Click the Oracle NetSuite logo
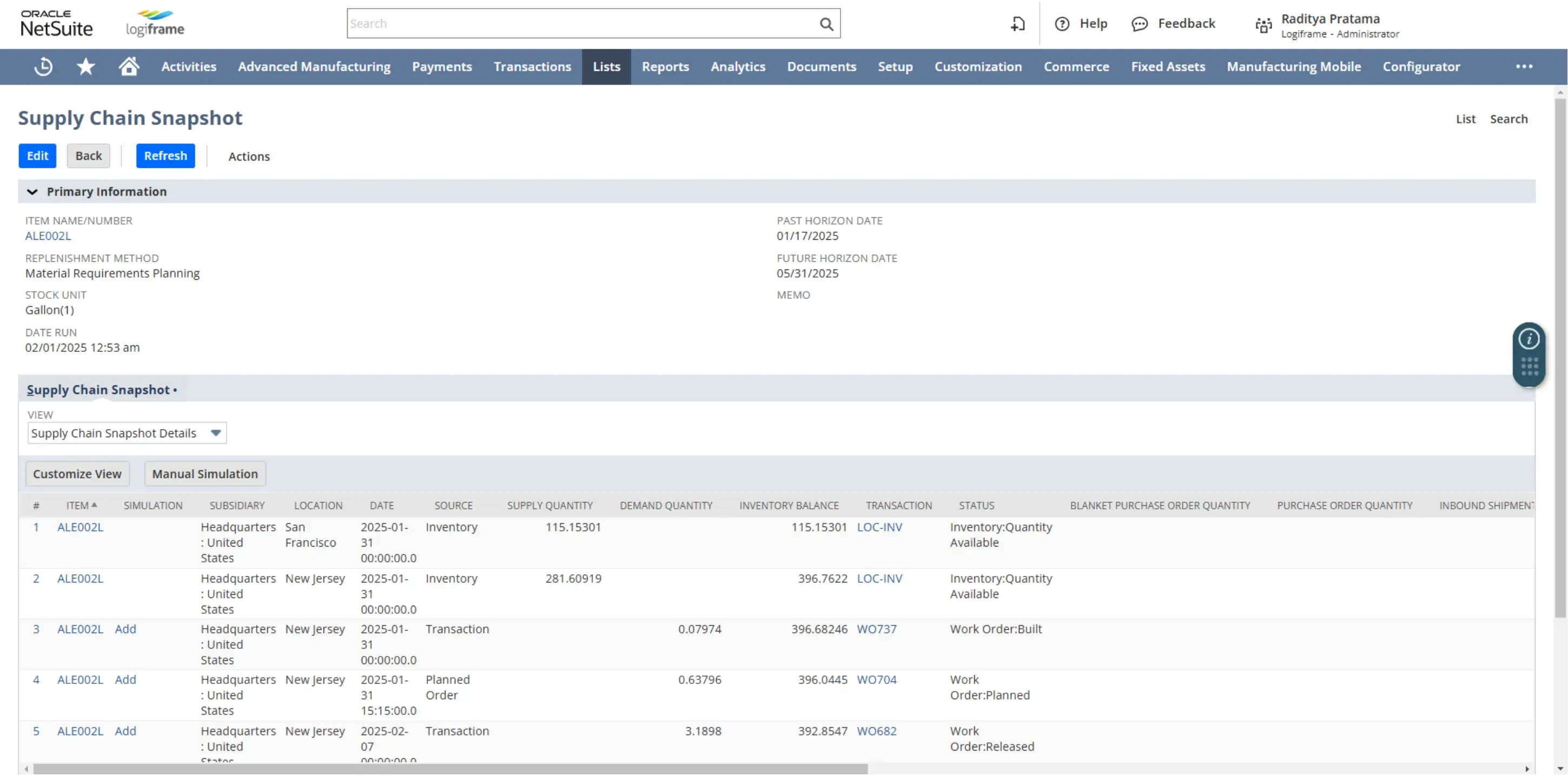1568x775 pixels. (56, 23)
